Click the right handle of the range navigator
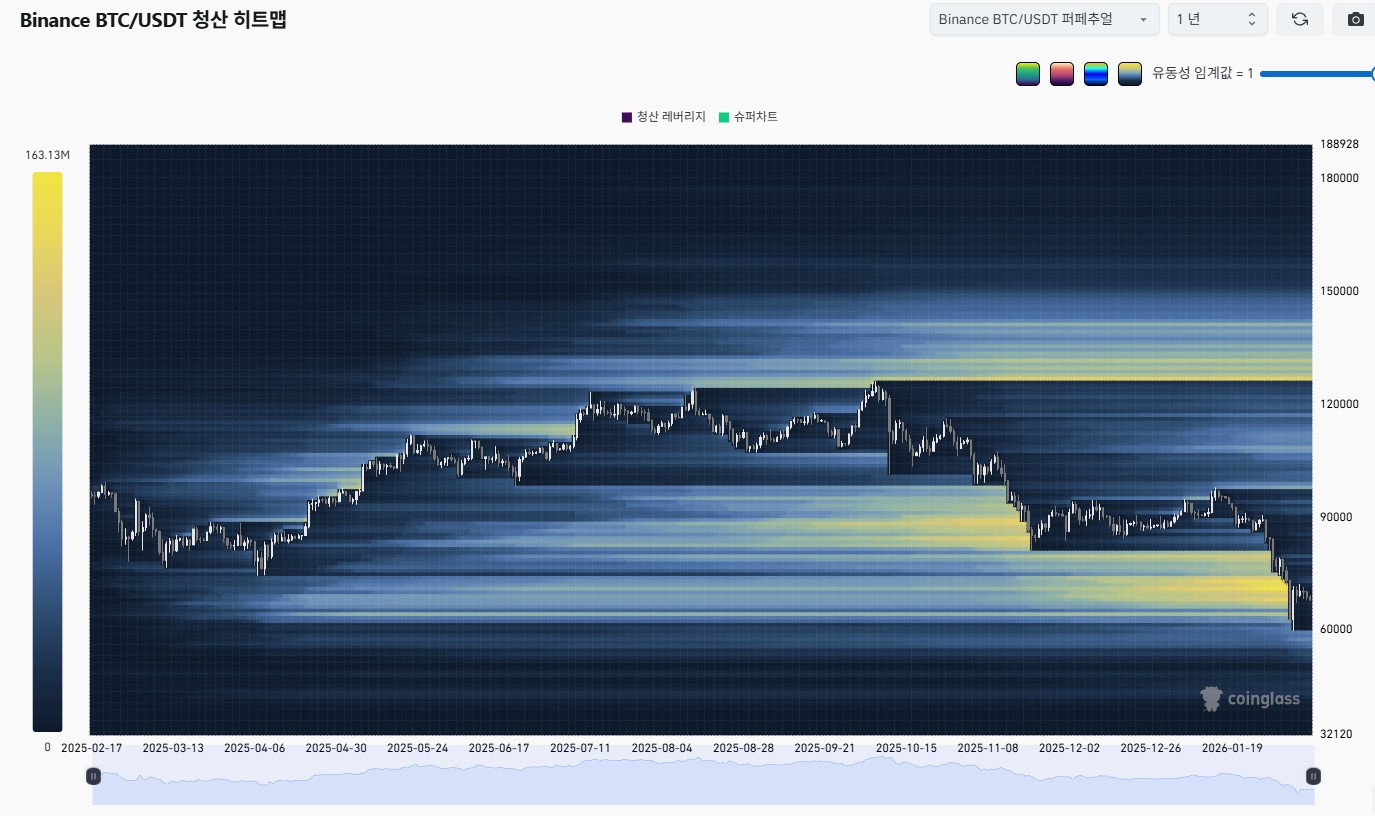Image resolution: width=1375 pixels, height=816 pixels. 1314,776
